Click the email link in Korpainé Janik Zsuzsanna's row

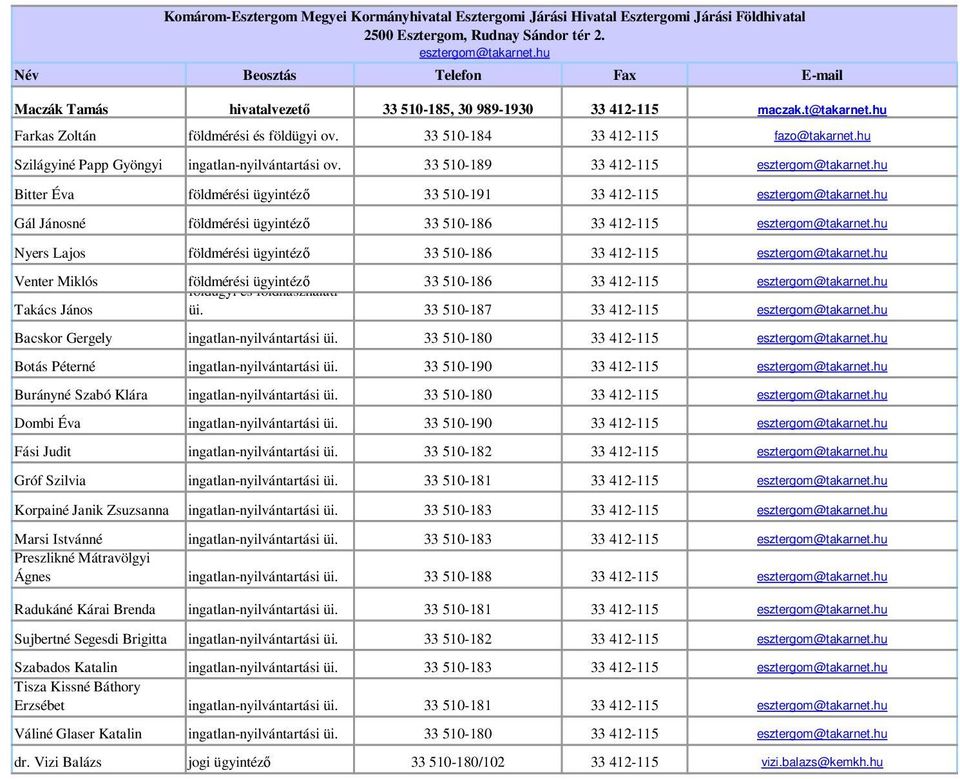[x=822, y=510]
